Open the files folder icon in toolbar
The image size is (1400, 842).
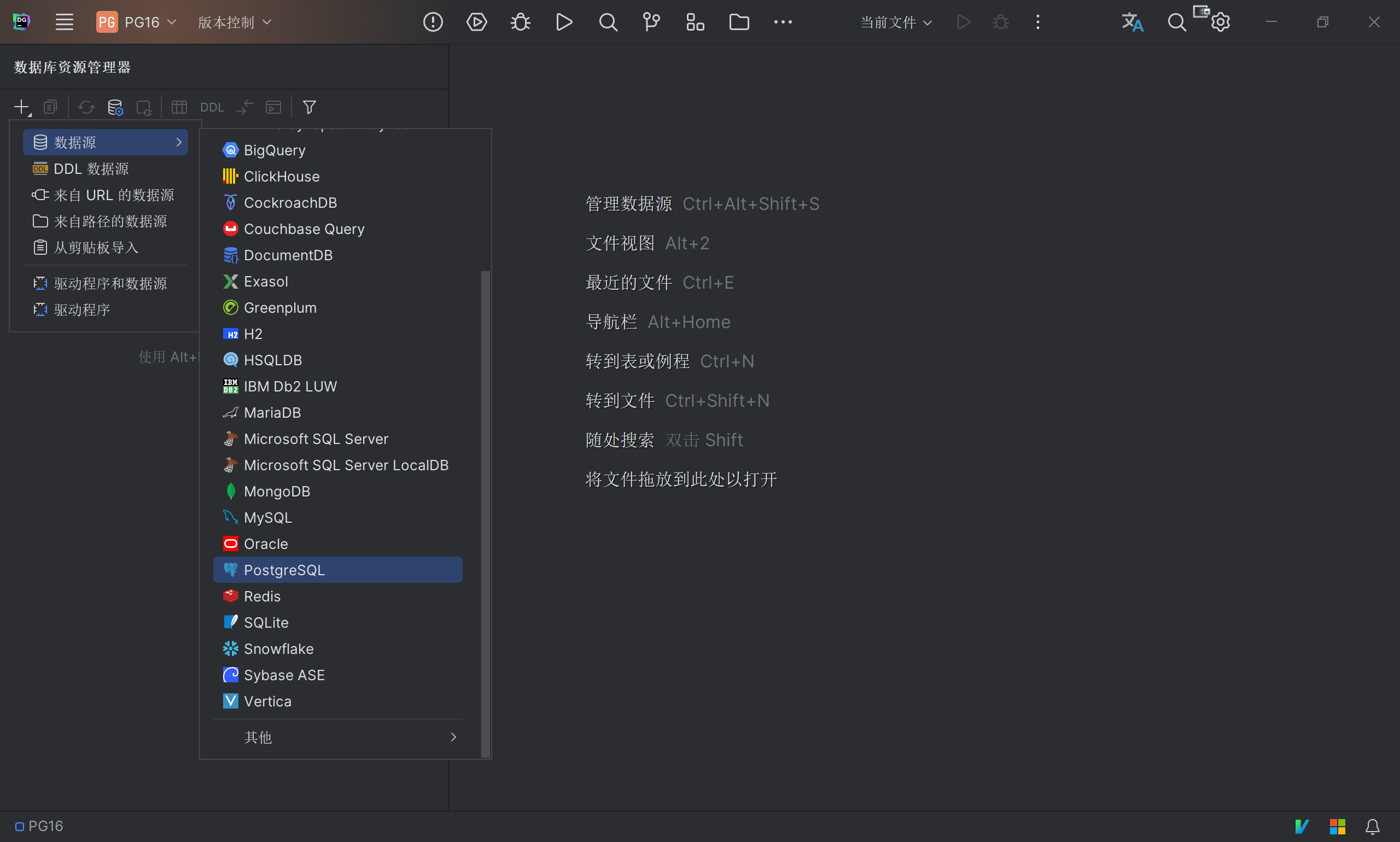739,22
